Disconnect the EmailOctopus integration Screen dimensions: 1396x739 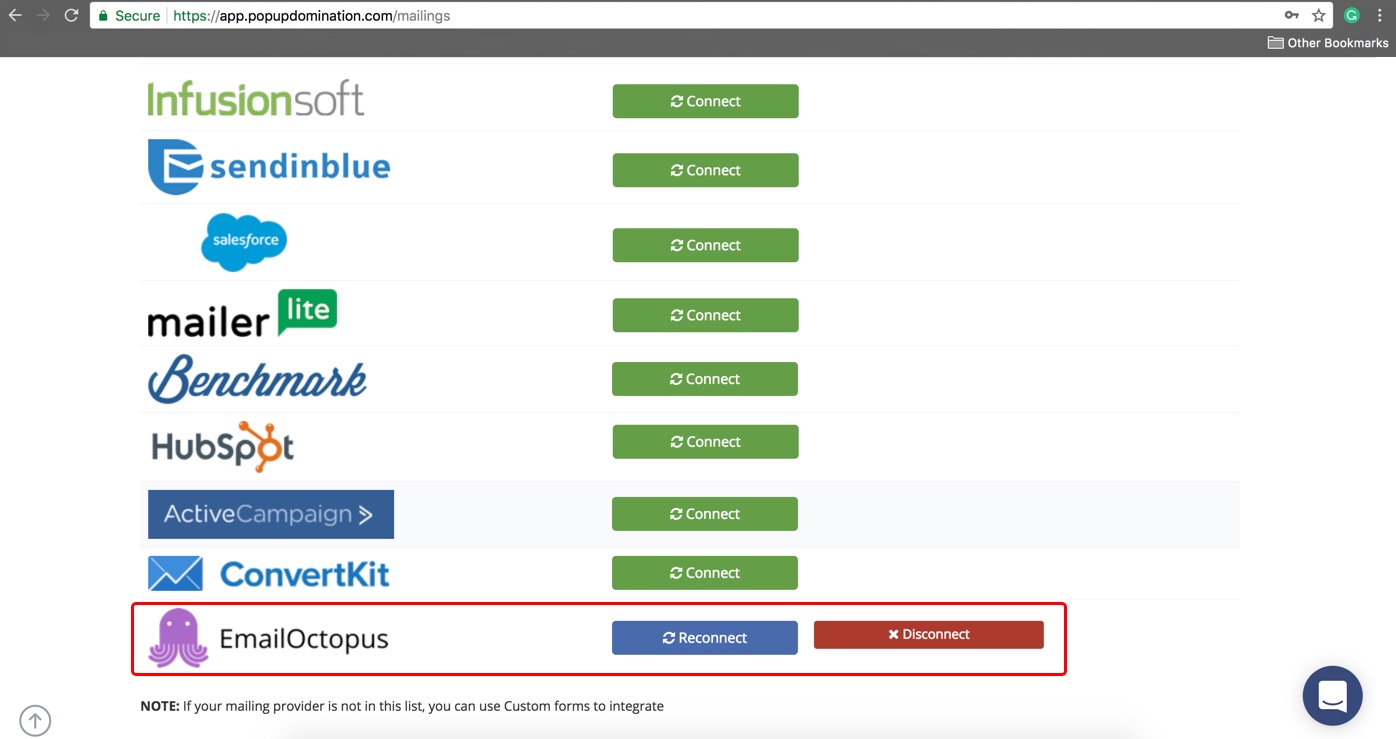pyautogui.click(x=929, y=635)
